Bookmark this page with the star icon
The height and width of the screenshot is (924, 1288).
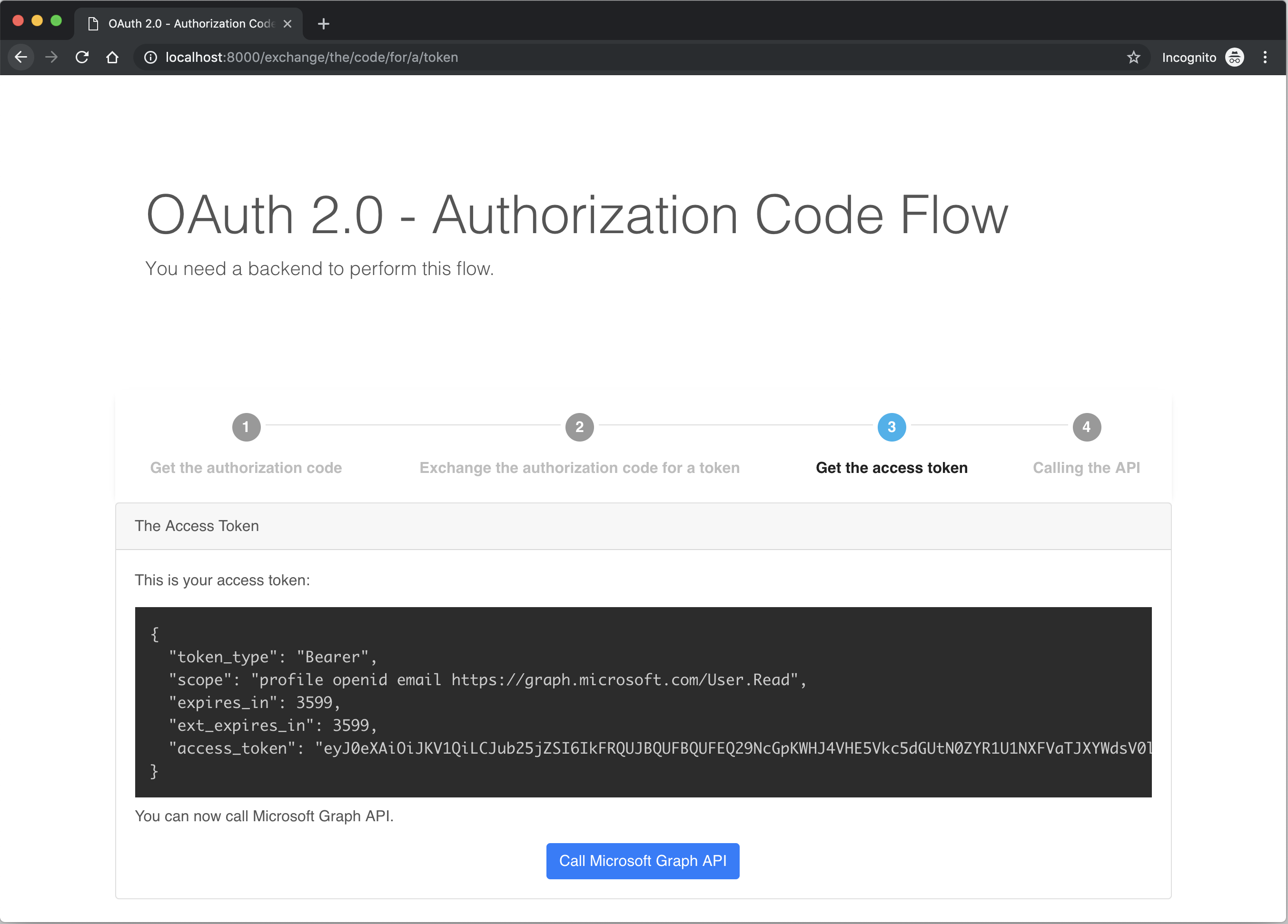pos(1133,57)
